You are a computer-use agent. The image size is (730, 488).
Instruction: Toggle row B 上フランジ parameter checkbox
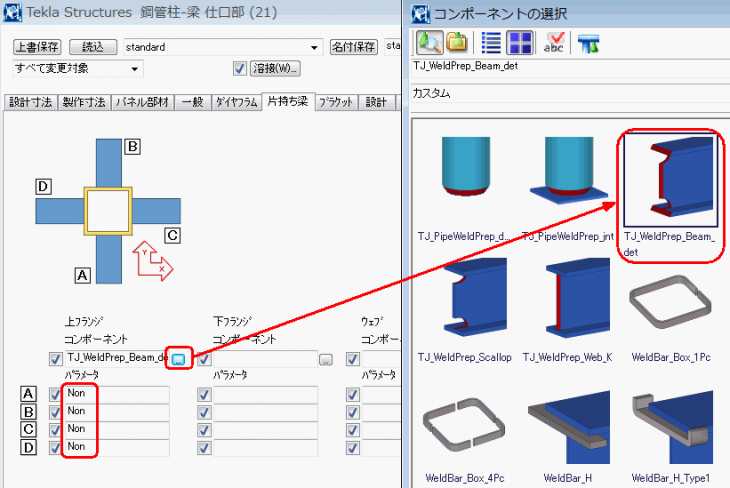pos(56,412)
